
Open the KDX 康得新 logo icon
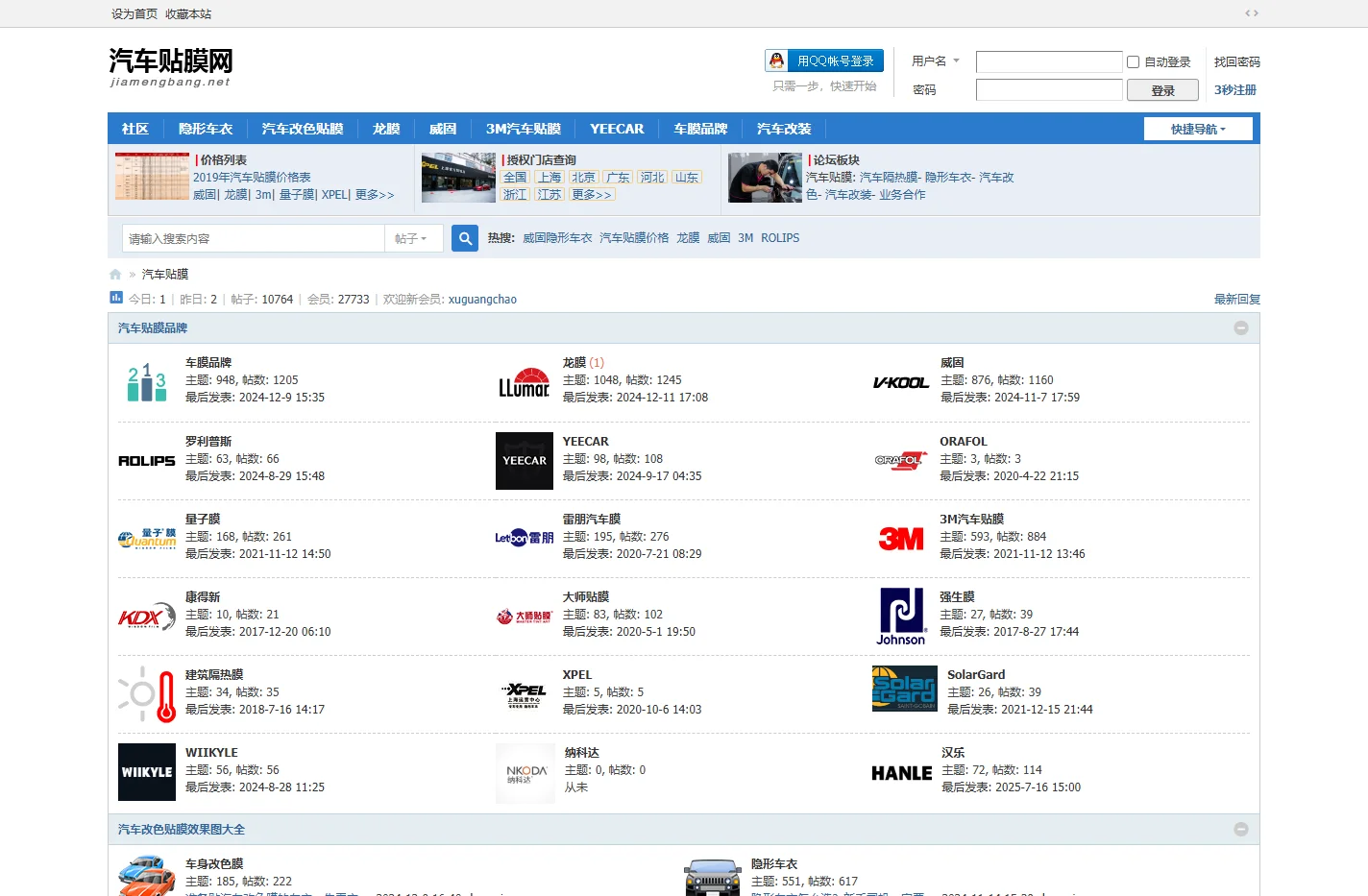tap(147, 617)
